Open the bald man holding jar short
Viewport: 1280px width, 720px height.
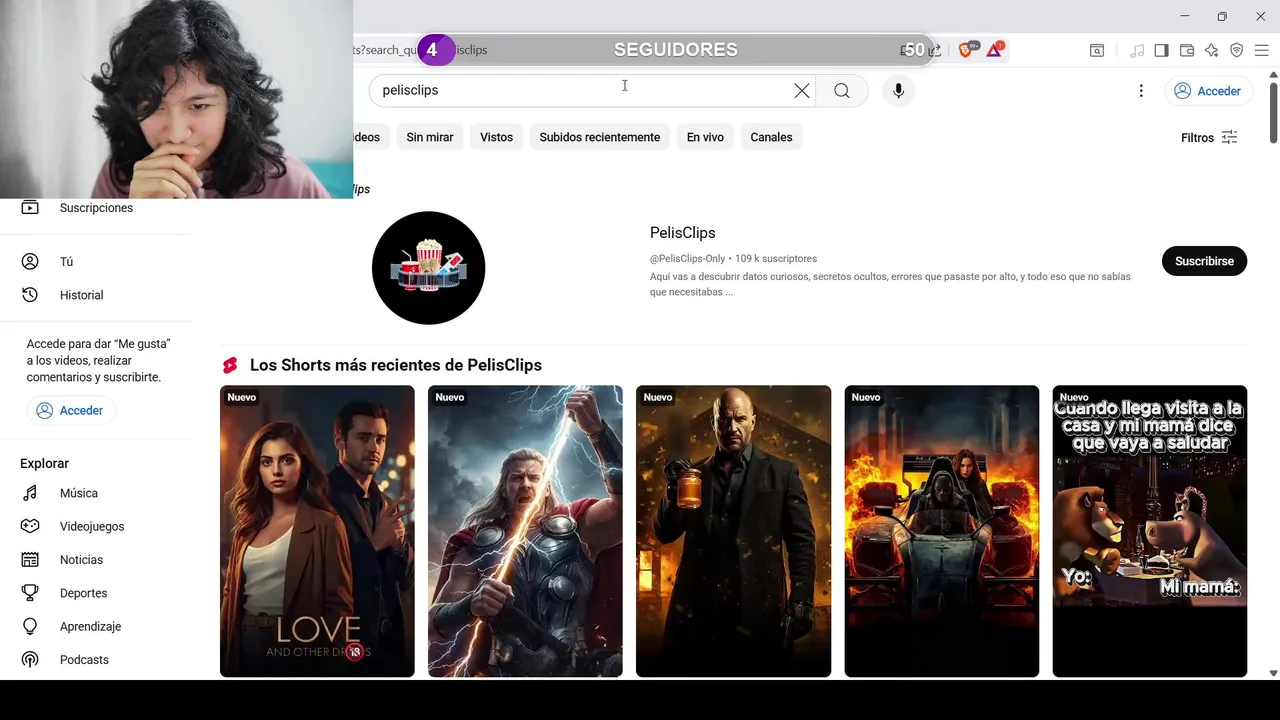(x=733, y=531)
